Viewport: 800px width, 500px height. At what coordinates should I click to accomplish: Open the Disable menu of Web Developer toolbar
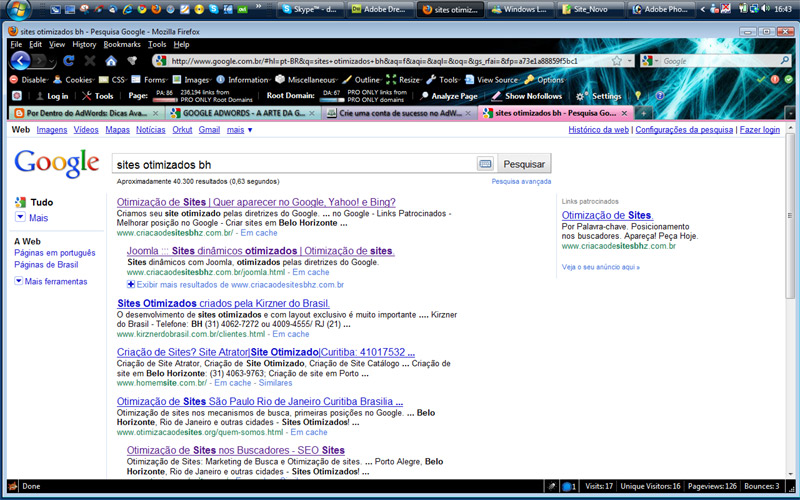[x=29, y=80]
